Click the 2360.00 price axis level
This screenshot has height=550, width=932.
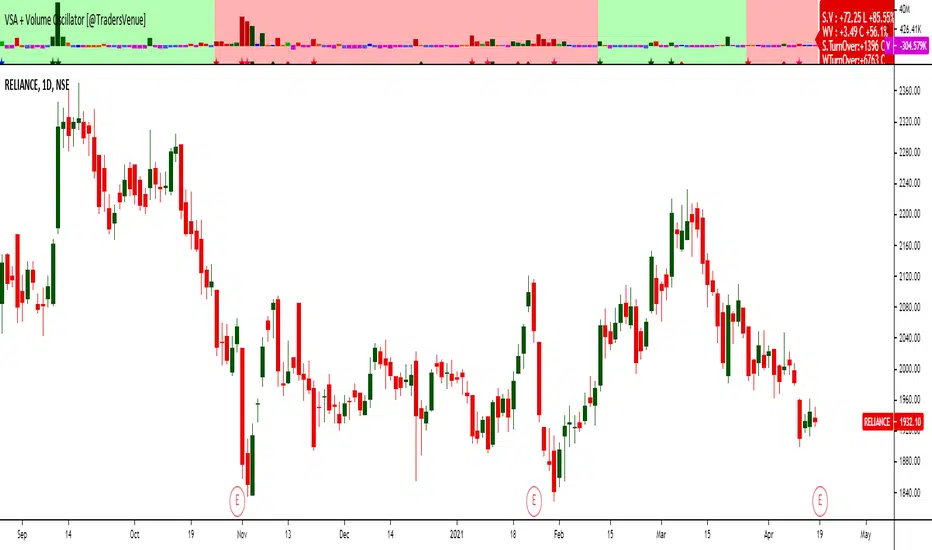pos(909,90)
